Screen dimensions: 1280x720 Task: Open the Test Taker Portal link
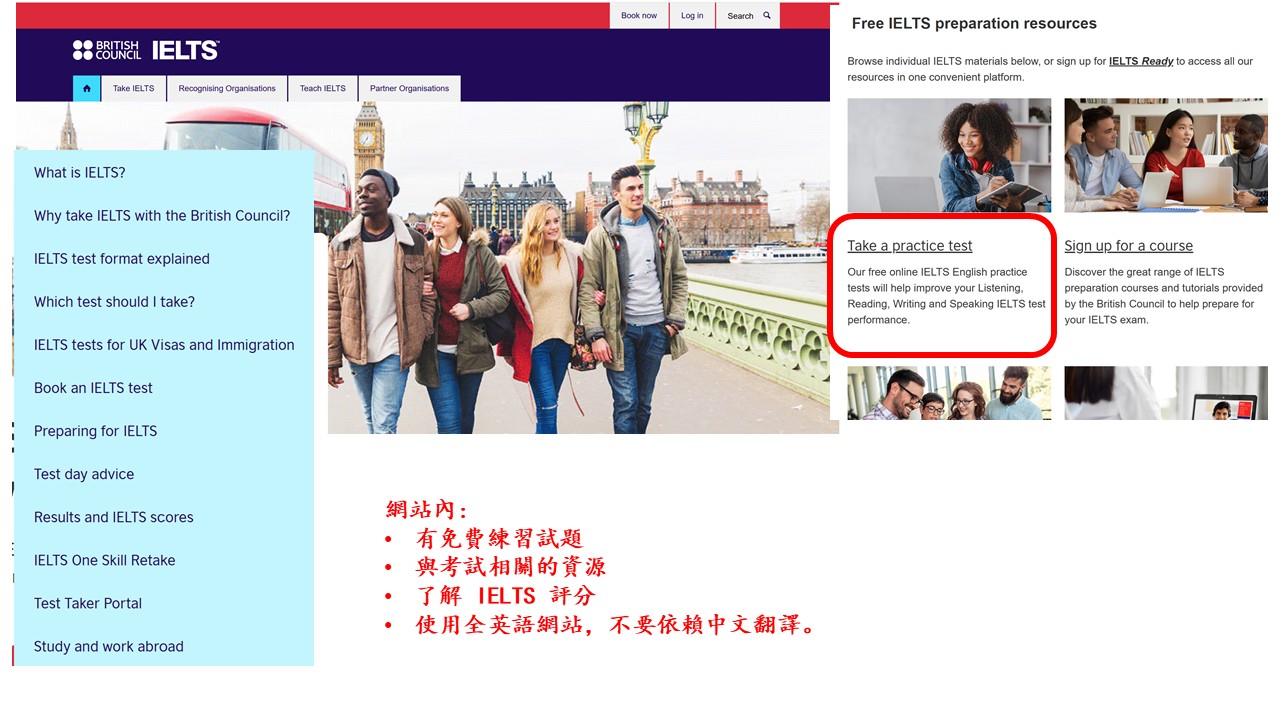click(88, 603)
